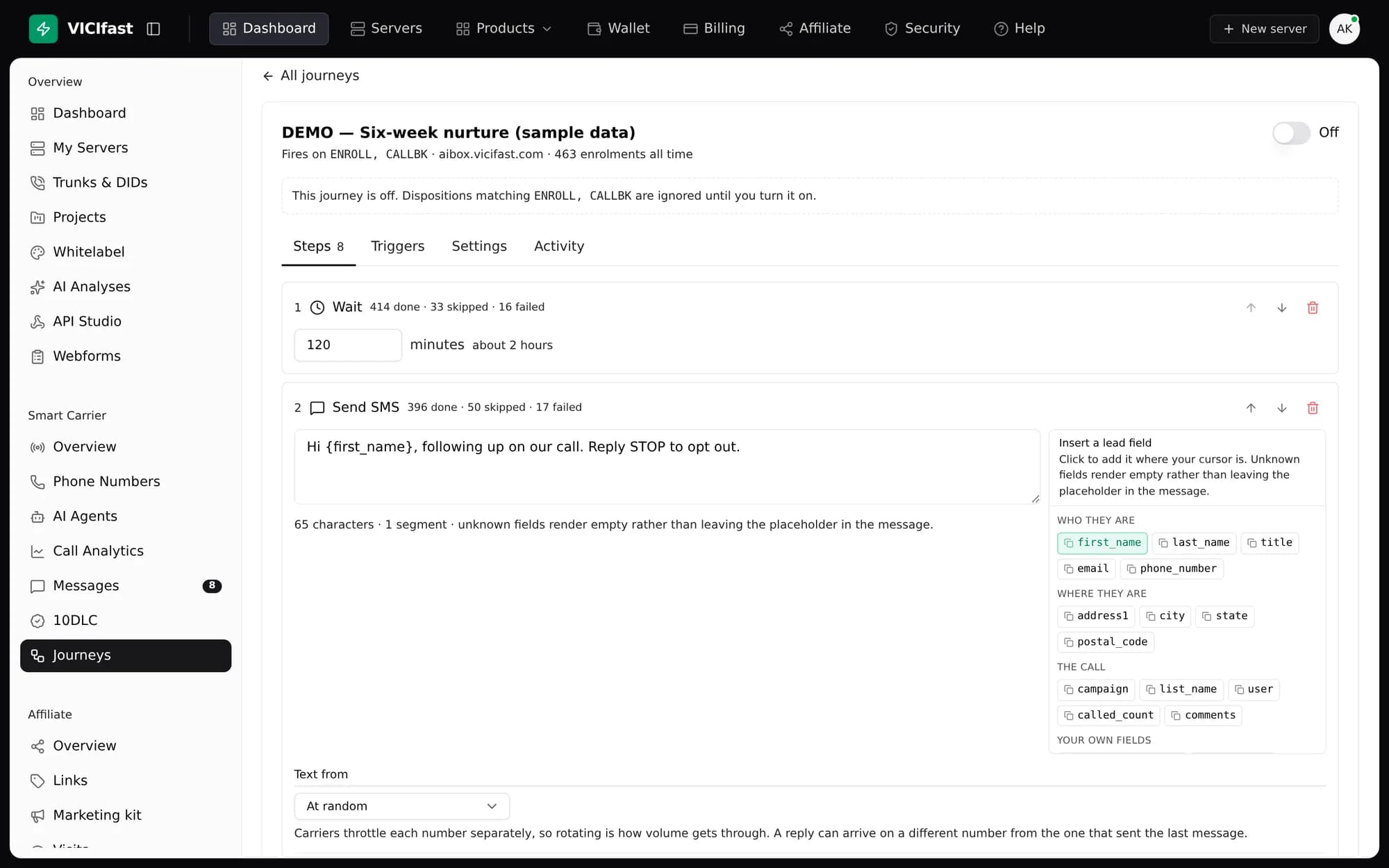Open the Help menu item
The width and height of the screenshot is (1389, 868).
click(x=1019, y=28)
